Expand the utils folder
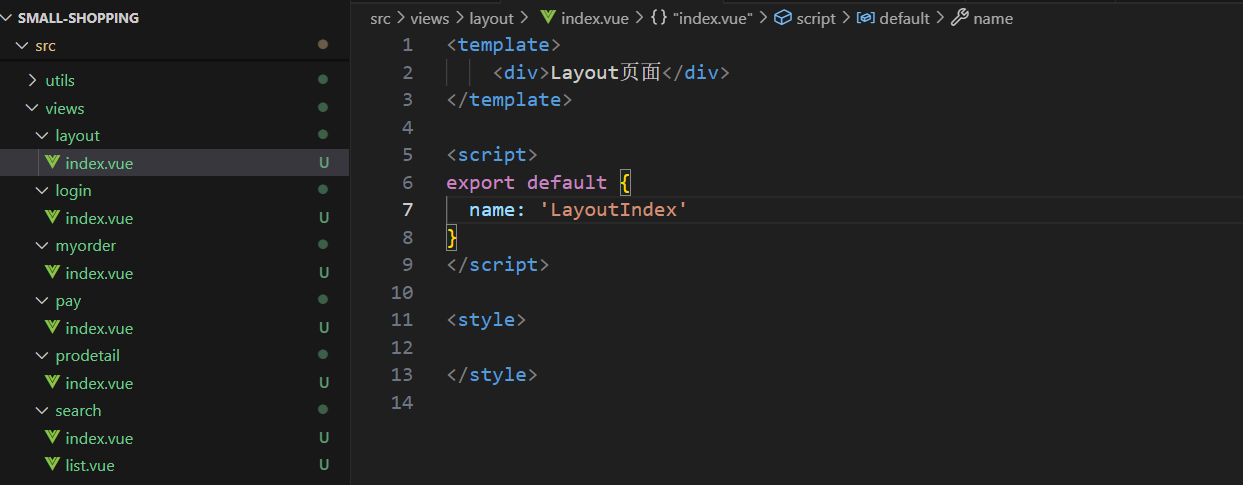The image size is (1243, 485). click(33, 80)
